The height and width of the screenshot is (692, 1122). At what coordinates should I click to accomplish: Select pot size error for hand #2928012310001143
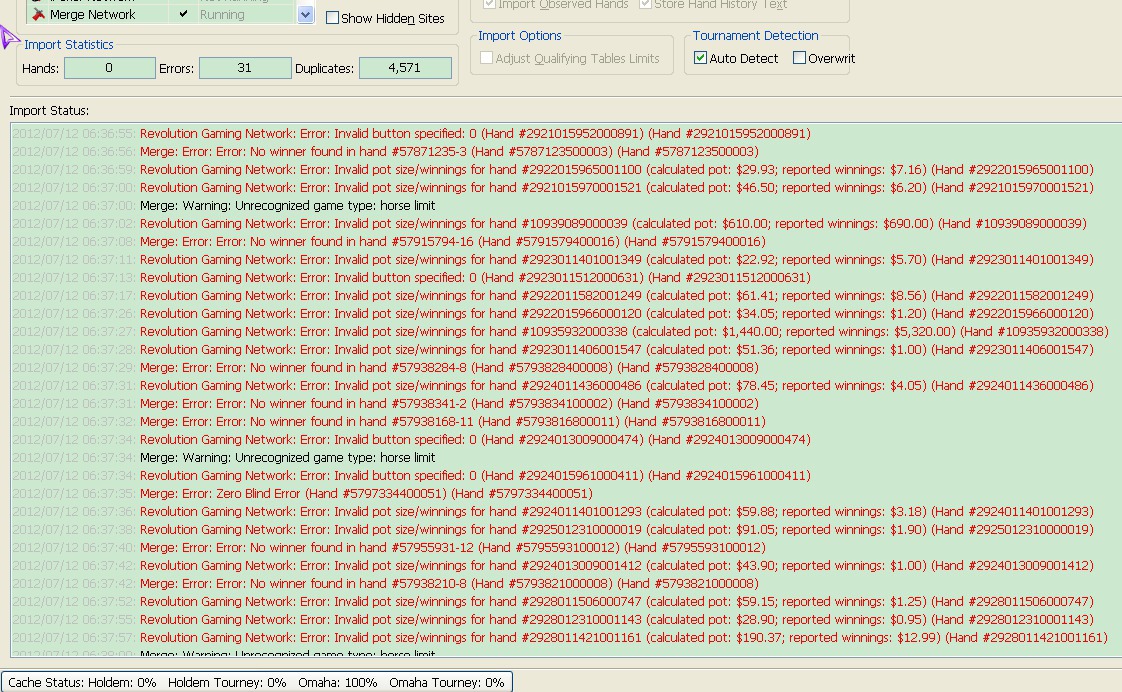coord(553,619)
